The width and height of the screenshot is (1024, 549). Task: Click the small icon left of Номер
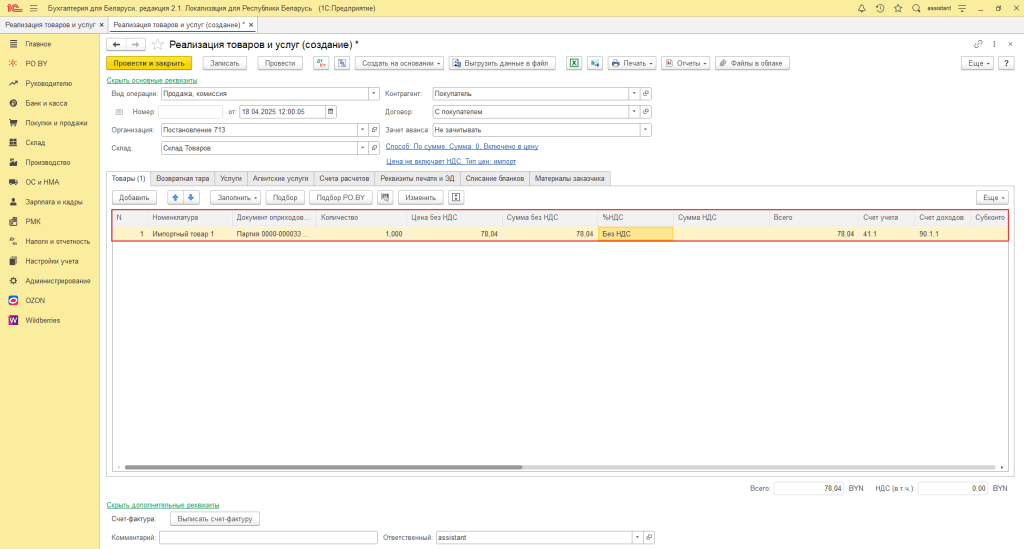[119, 112]
